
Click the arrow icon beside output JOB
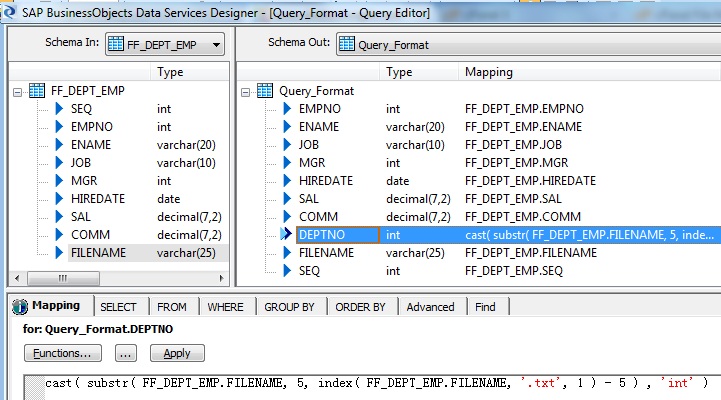click(287, 144)
